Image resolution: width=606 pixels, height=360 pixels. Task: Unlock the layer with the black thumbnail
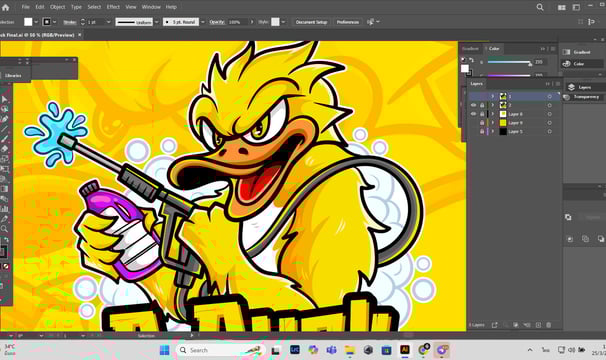point(482,132)
